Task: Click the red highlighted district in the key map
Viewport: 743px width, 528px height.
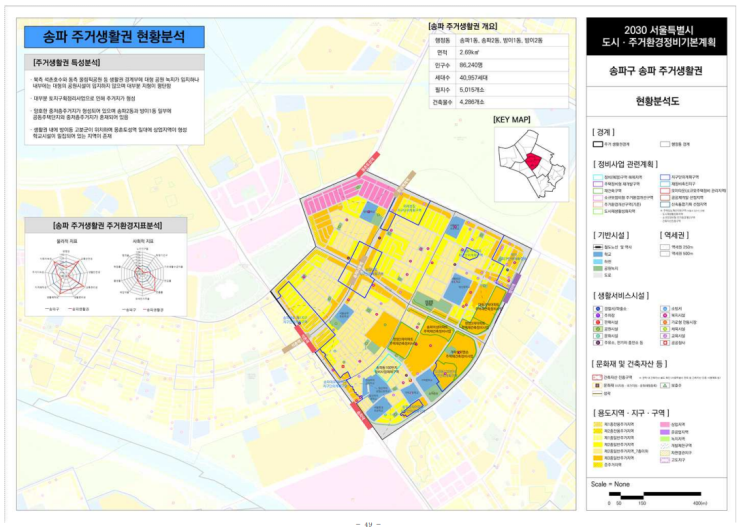Action: tap(535, 162)
